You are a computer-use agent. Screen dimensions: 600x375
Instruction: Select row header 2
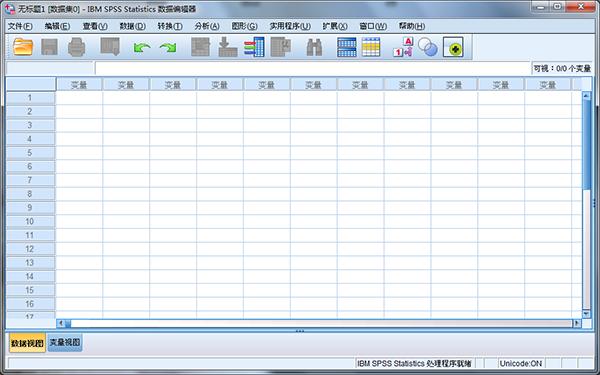tap(31, 112)
